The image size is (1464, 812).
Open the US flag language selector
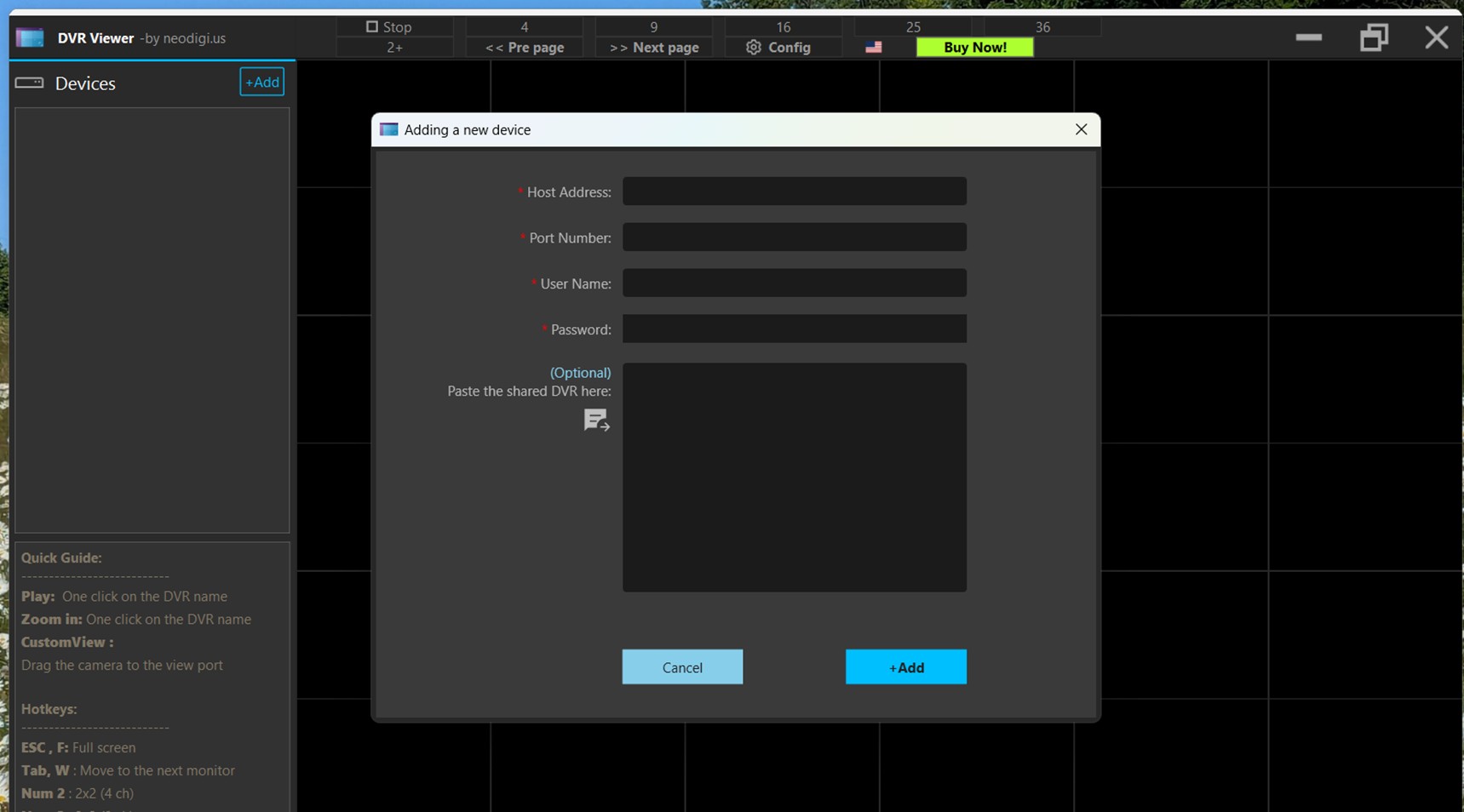[873, 48]
